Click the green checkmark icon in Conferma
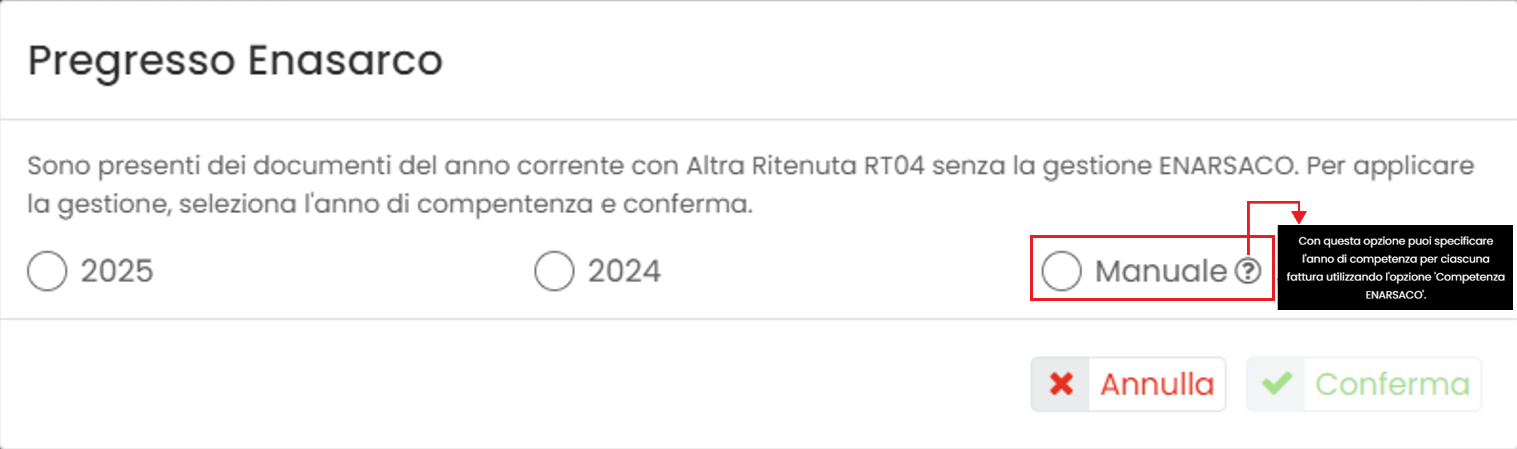Viewport: 1517px width, 449px height. click(x=1275, y=385)
